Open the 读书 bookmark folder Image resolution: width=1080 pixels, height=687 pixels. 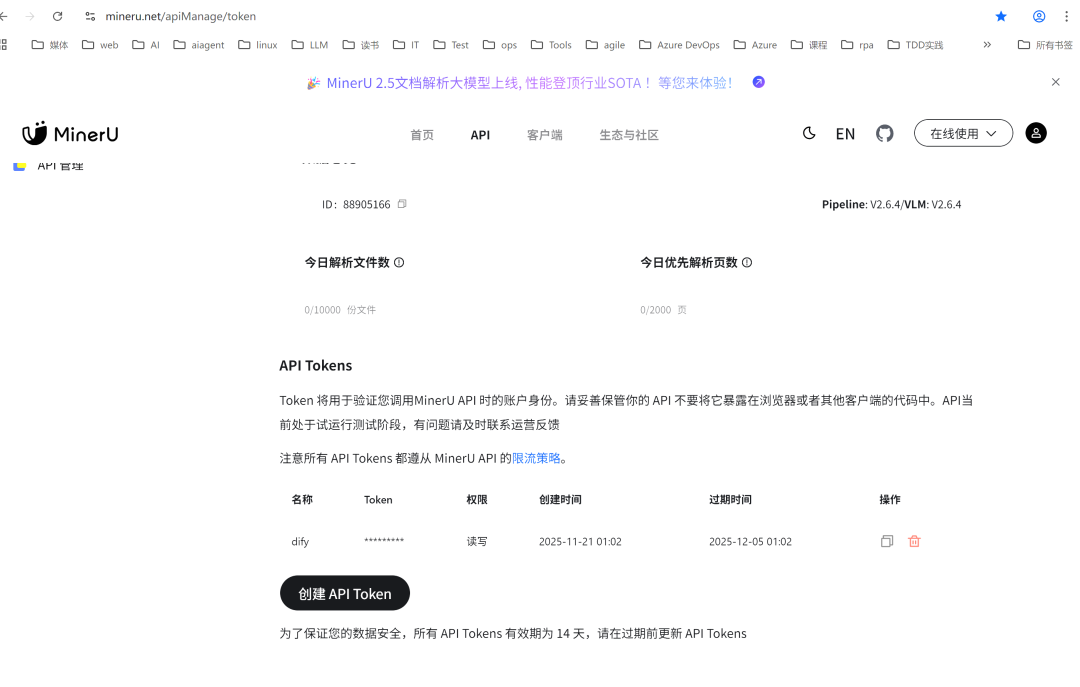point(361,45)
